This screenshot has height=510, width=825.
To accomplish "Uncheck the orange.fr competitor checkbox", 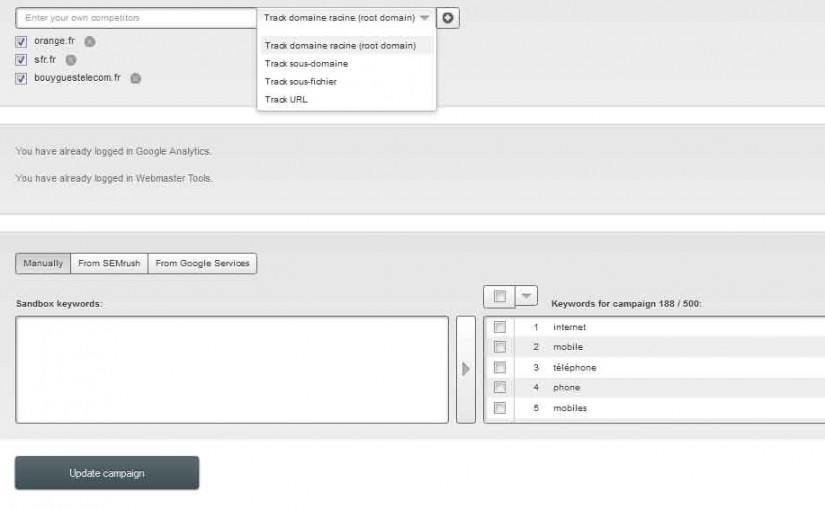I will [21, 42].
